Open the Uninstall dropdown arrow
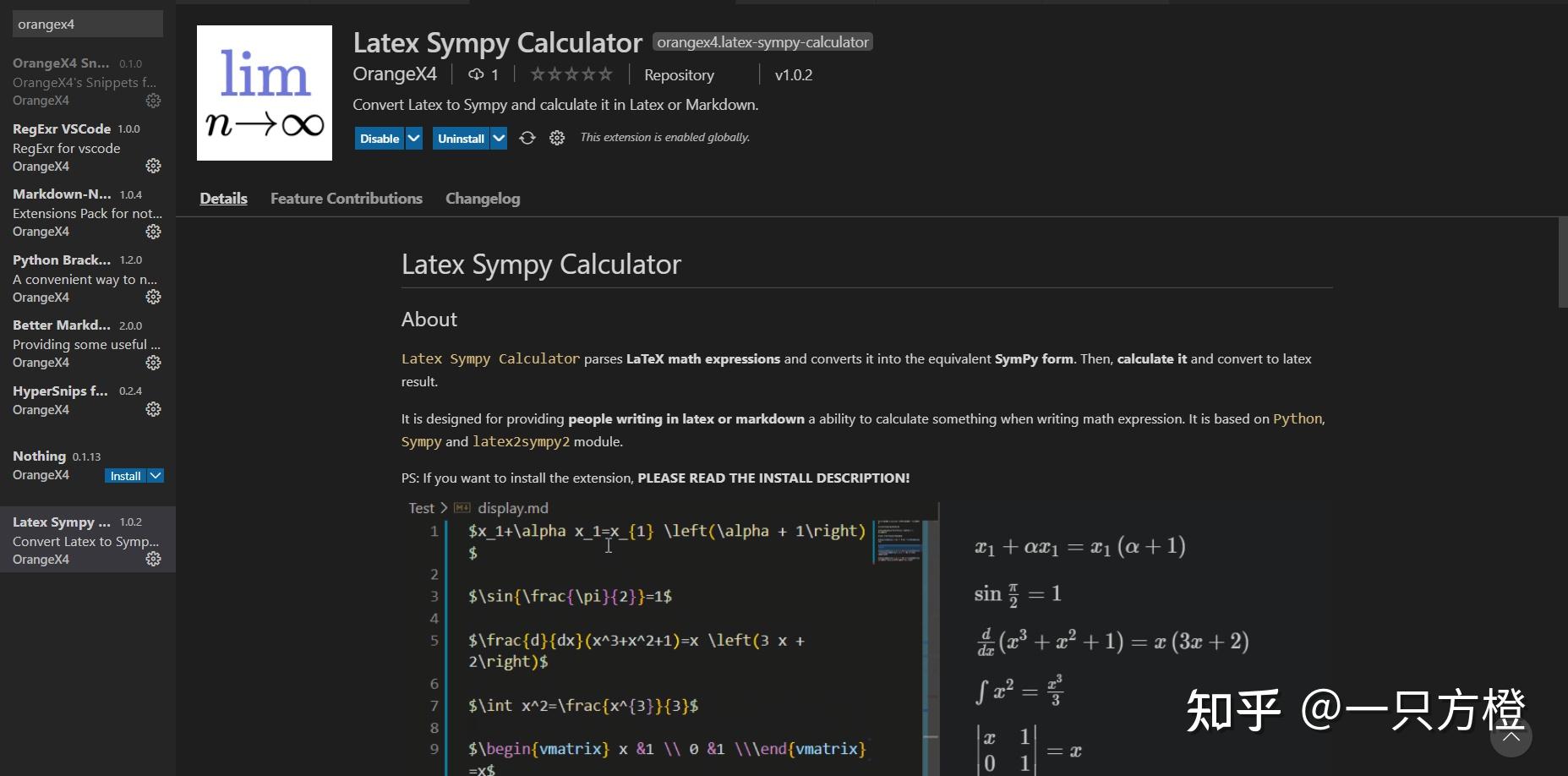The image size is (1568, 776). tap(499, 138)
